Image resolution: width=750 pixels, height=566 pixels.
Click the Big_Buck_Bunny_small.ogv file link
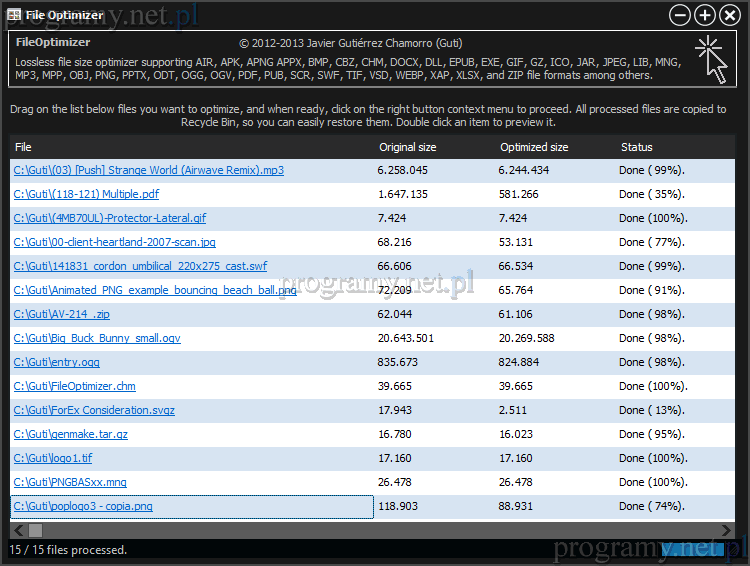(x=97, y=339)
